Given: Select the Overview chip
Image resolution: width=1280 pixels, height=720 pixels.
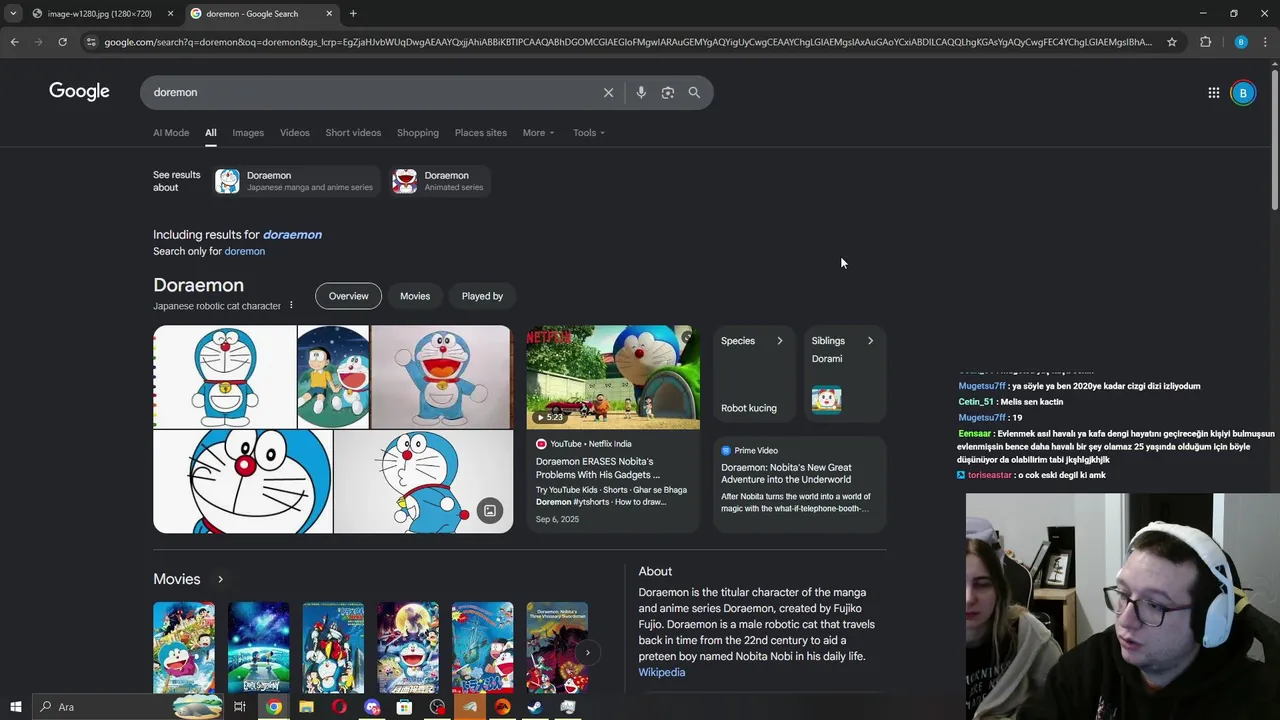Looking at the screenshot, I should tap(348, 296).
